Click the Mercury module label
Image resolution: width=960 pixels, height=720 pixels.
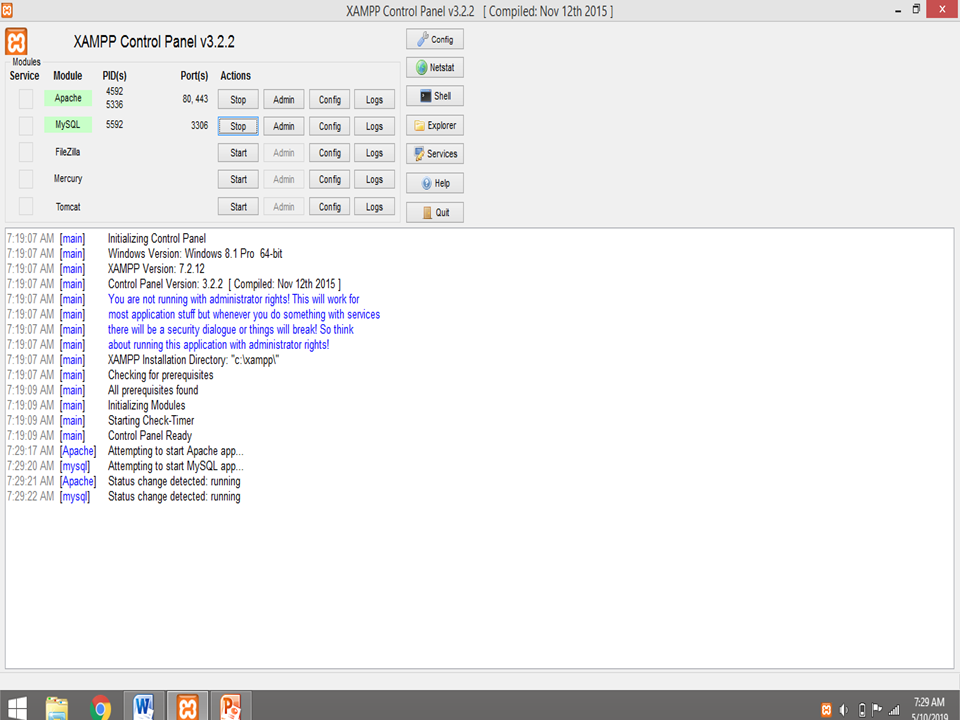68,179
